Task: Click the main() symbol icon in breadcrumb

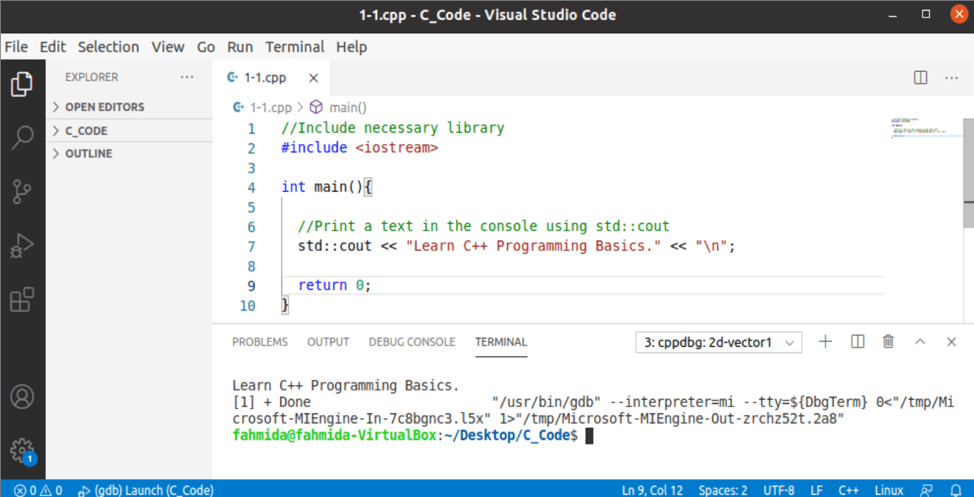Action: point(316,107)
